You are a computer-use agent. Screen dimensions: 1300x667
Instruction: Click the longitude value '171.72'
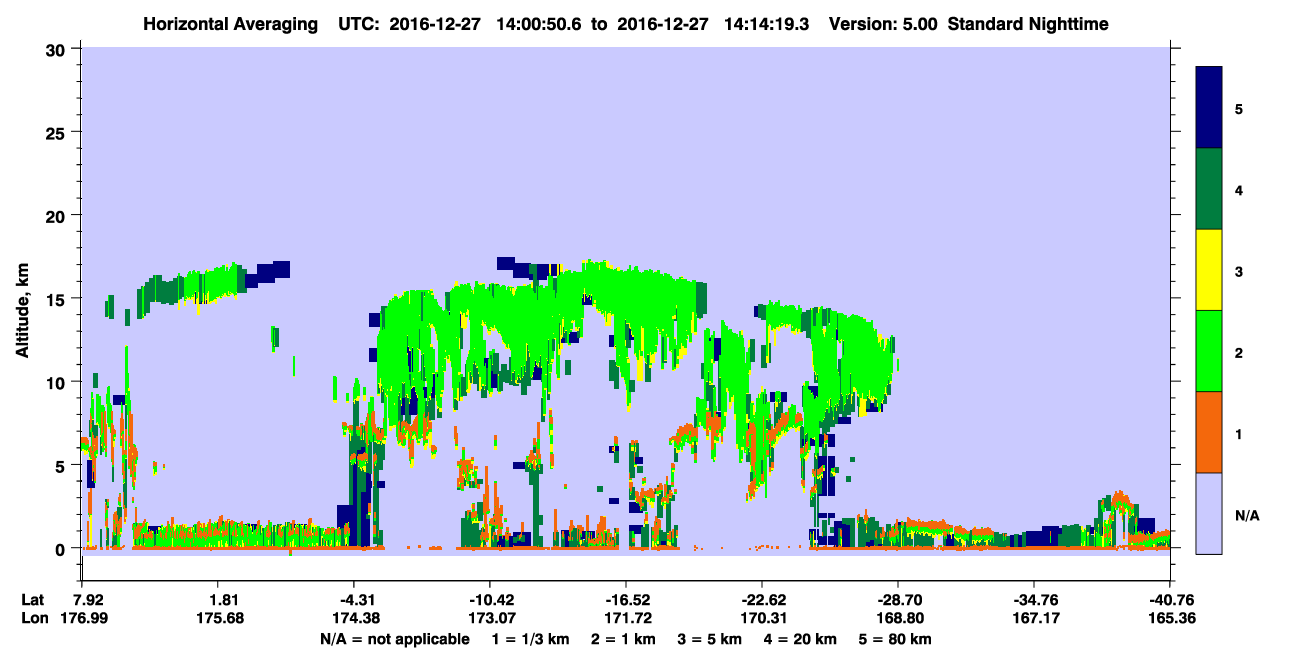pos(626,619)
